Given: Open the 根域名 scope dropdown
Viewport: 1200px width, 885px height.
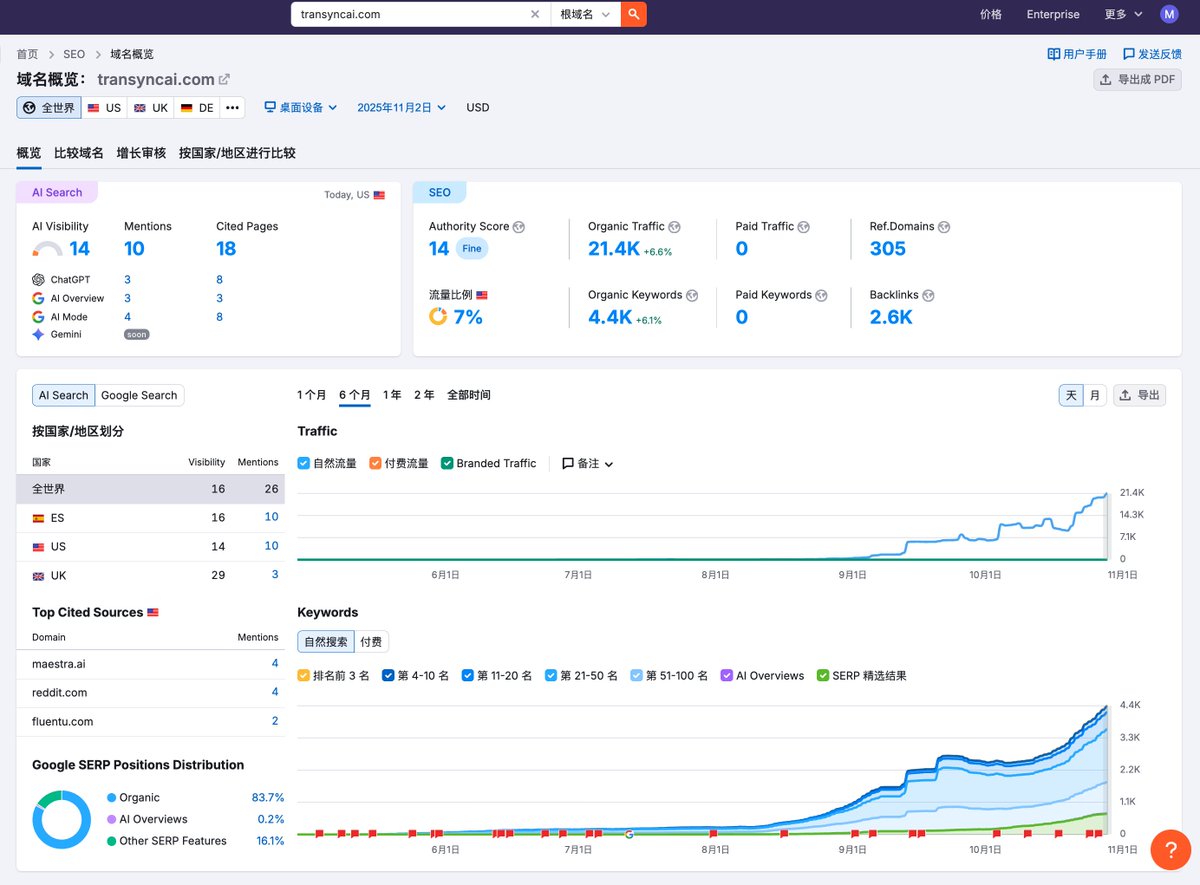Looking at the screenshot, I should [585, 14].
